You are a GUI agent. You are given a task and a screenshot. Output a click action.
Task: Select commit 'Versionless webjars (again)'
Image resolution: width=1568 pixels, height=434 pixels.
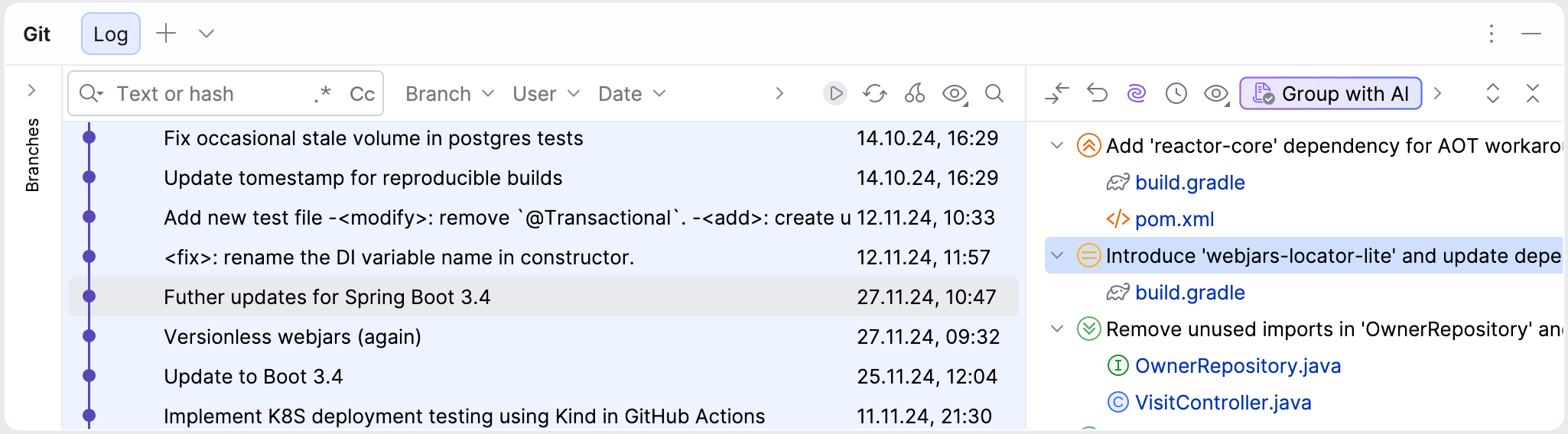click(x=292, y=336)
